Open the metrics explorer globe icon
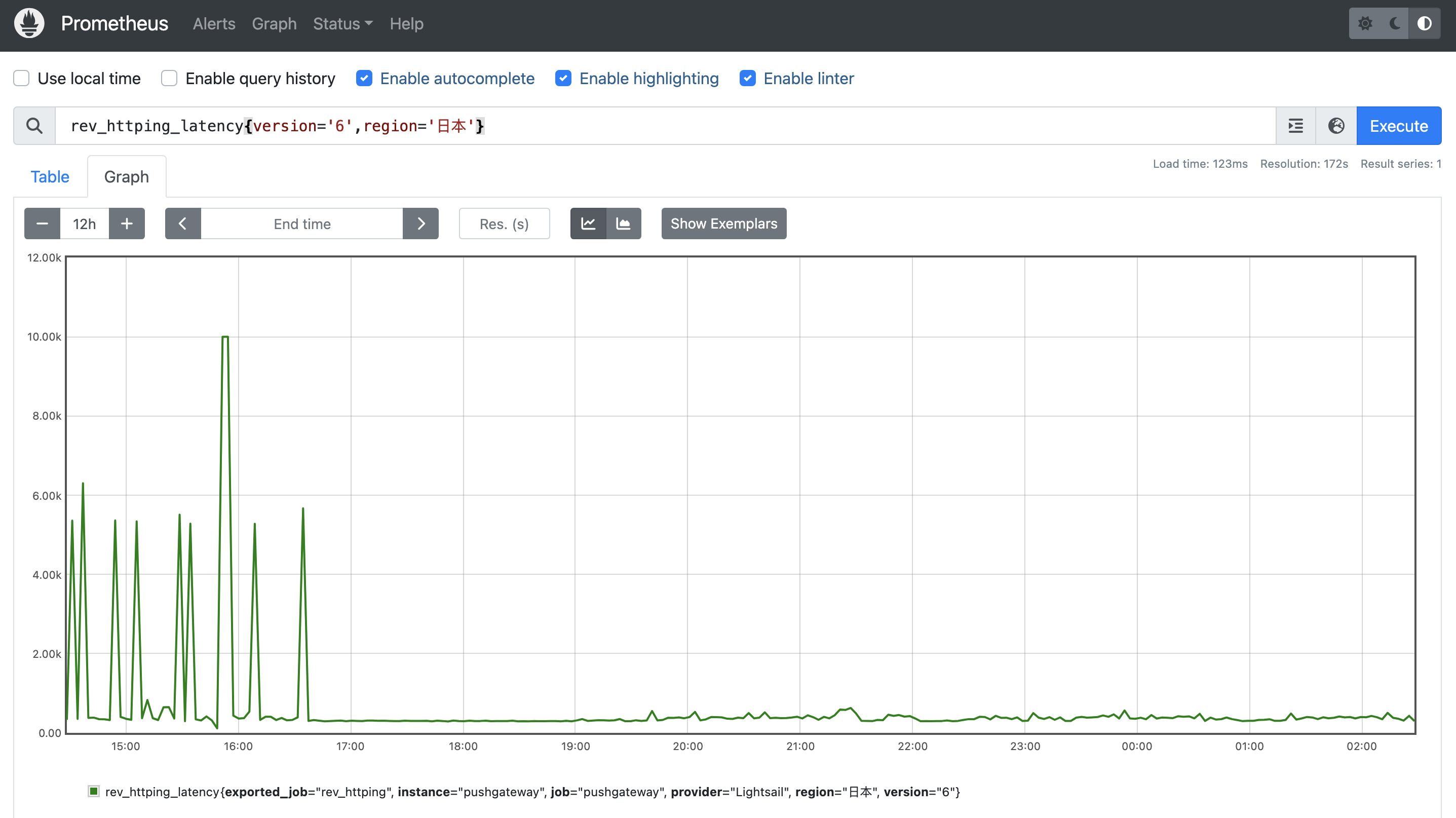 click(1336, 126)
